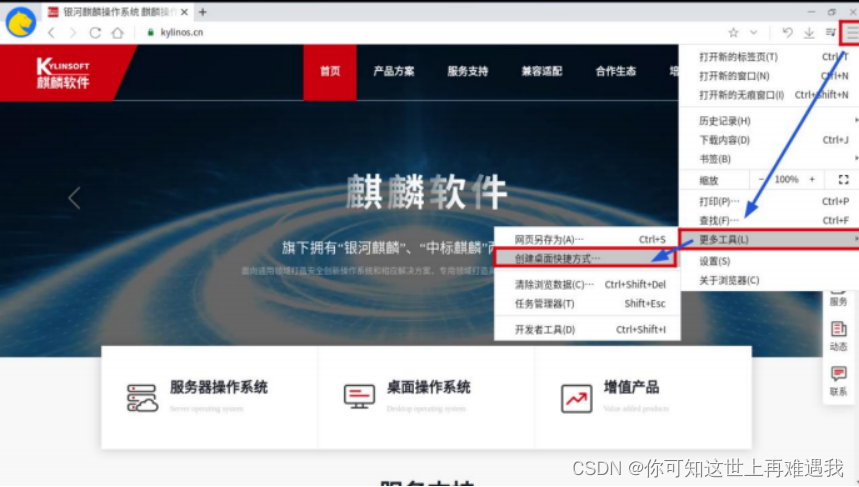Open 产品方案 navigation item
This screenshot has height=487, width=859.
point(394,71)
